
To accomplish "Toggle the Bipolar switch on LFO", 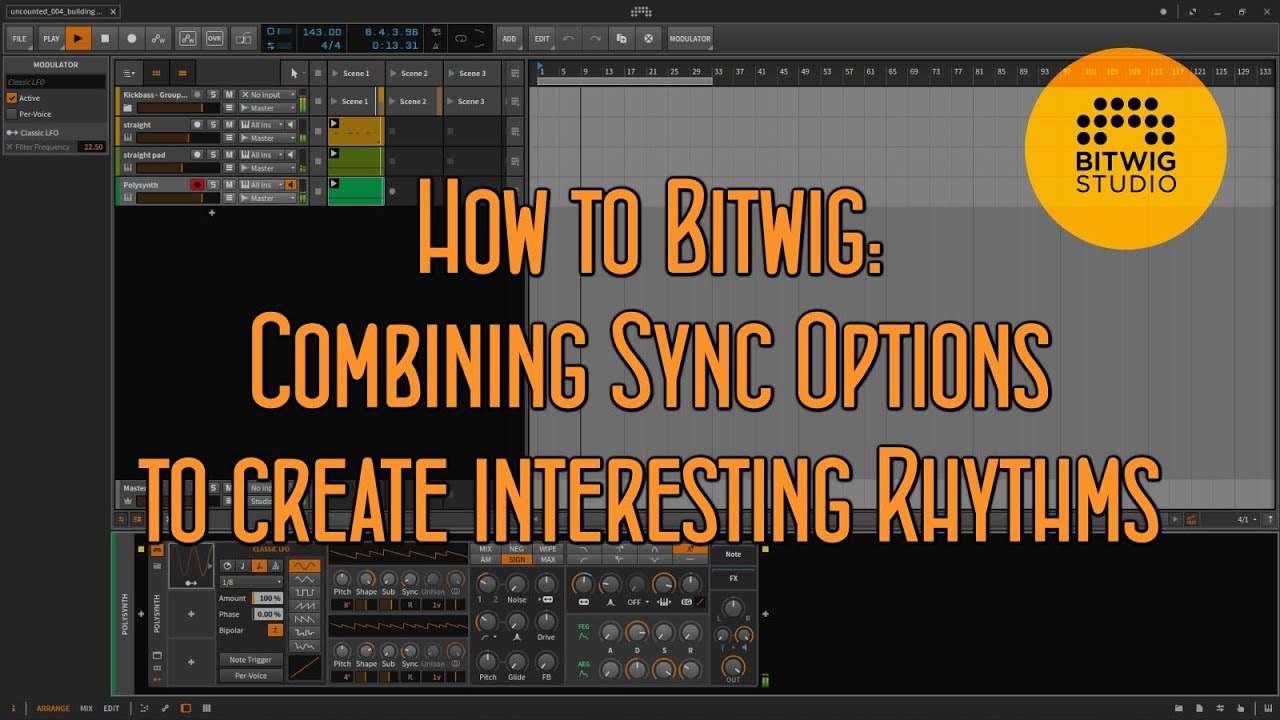I will pyautogui.click(x=275, y=630).
